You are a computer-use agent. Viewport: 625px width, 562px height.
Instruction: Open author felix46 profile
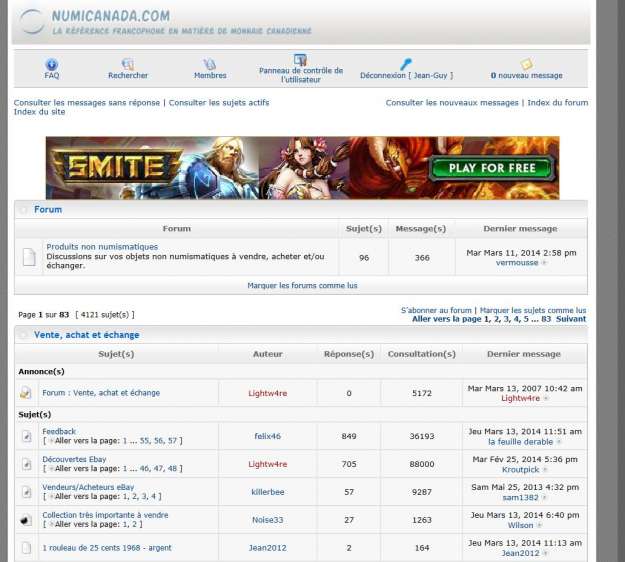(267, 436)
